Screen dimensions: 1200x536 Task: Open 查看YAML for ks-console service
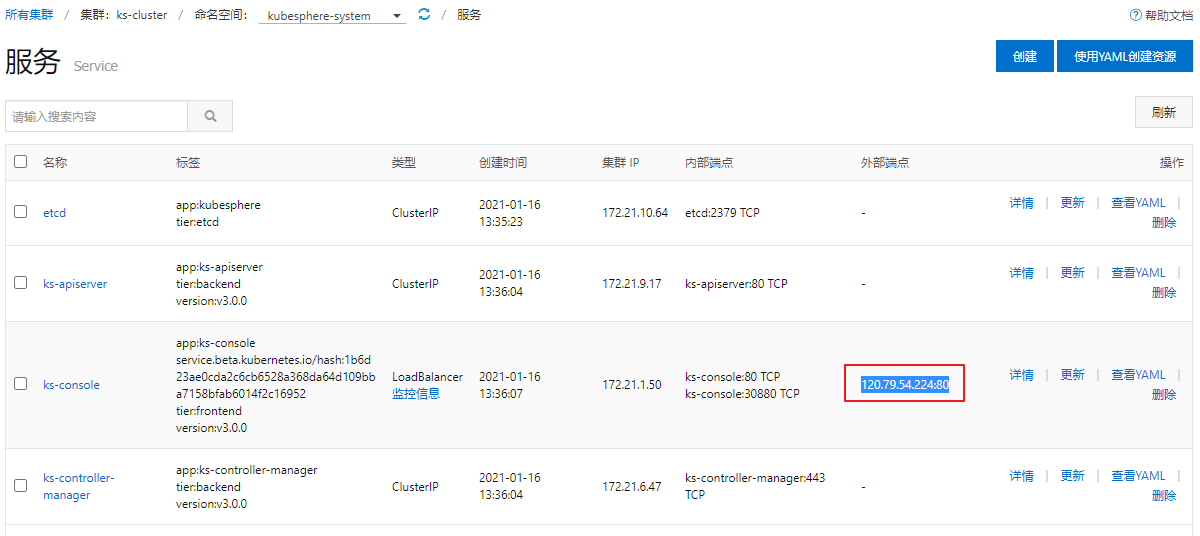pyautogui.click(x=1138, y=375)
